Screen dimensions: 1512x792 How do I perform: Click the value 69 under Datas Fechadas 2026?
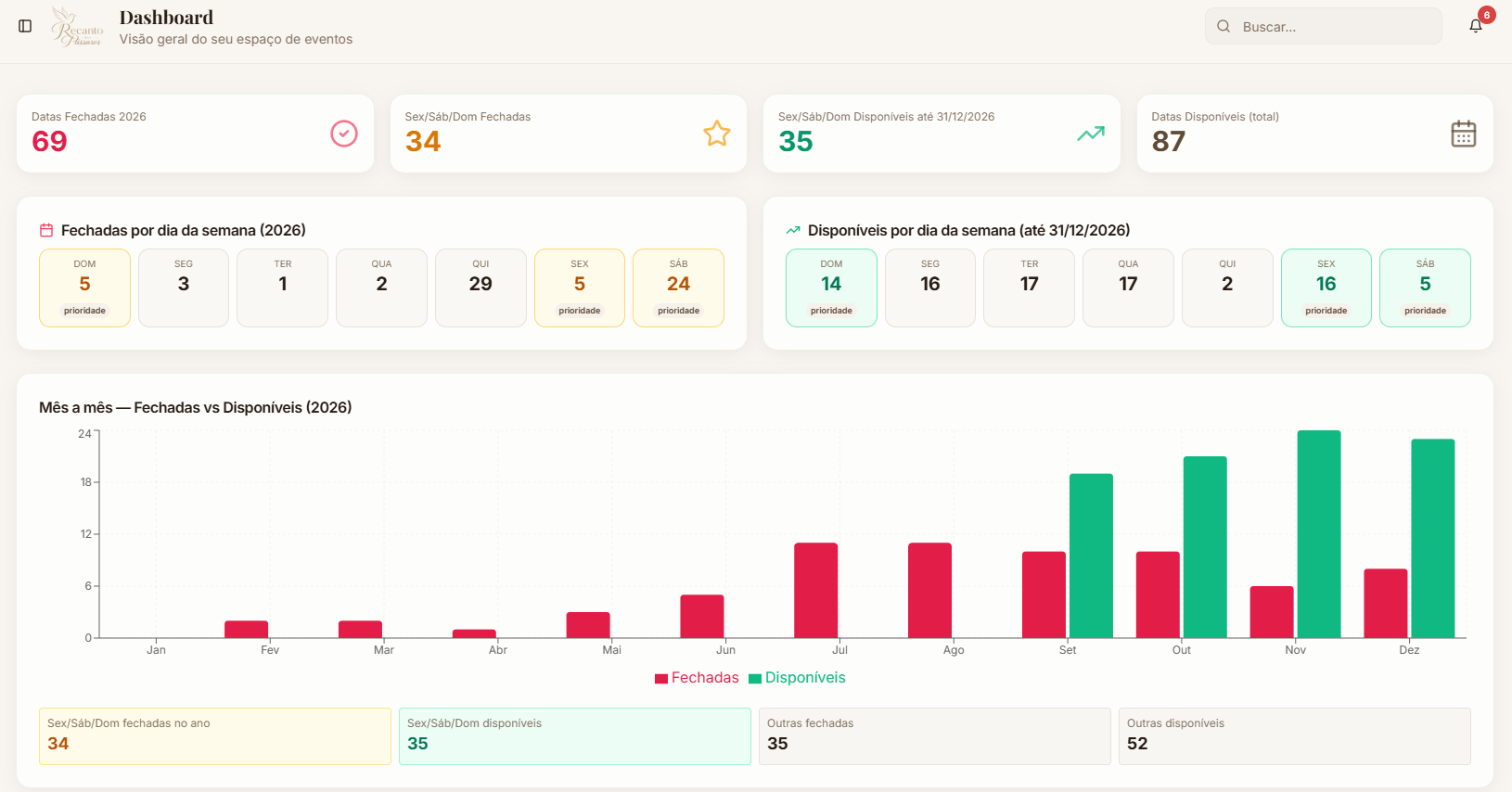(49, 141)
